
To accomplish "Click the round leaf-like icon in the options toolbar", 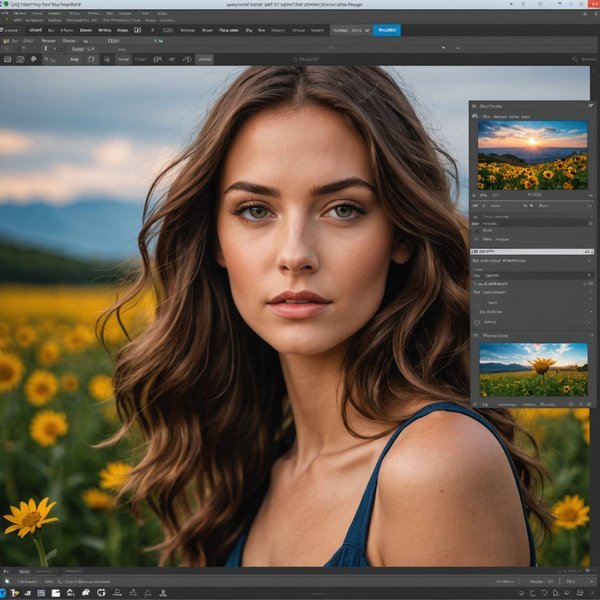I will pyautogui.click(x=34, y=59).
